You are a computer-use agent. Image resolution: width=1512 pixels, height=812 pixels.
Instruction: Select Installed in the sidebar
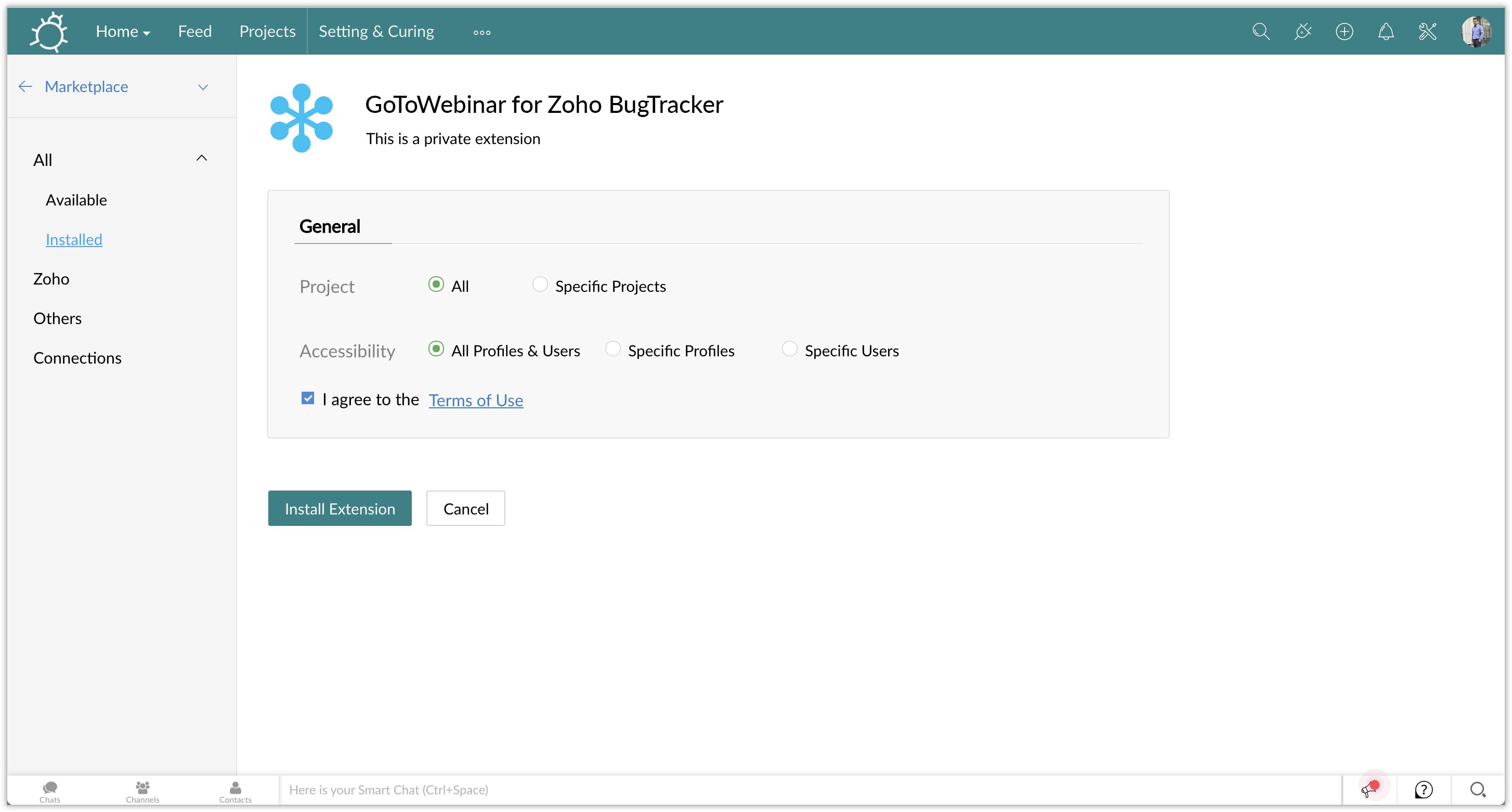(74, 240)
